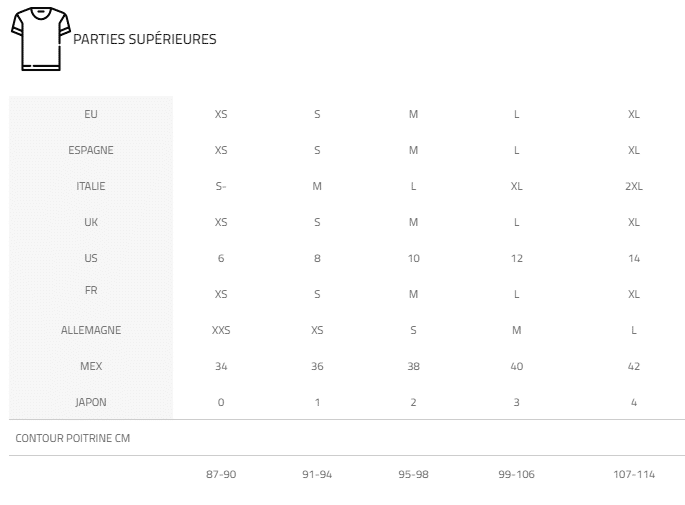Click the MEX row label

point(91,366)
